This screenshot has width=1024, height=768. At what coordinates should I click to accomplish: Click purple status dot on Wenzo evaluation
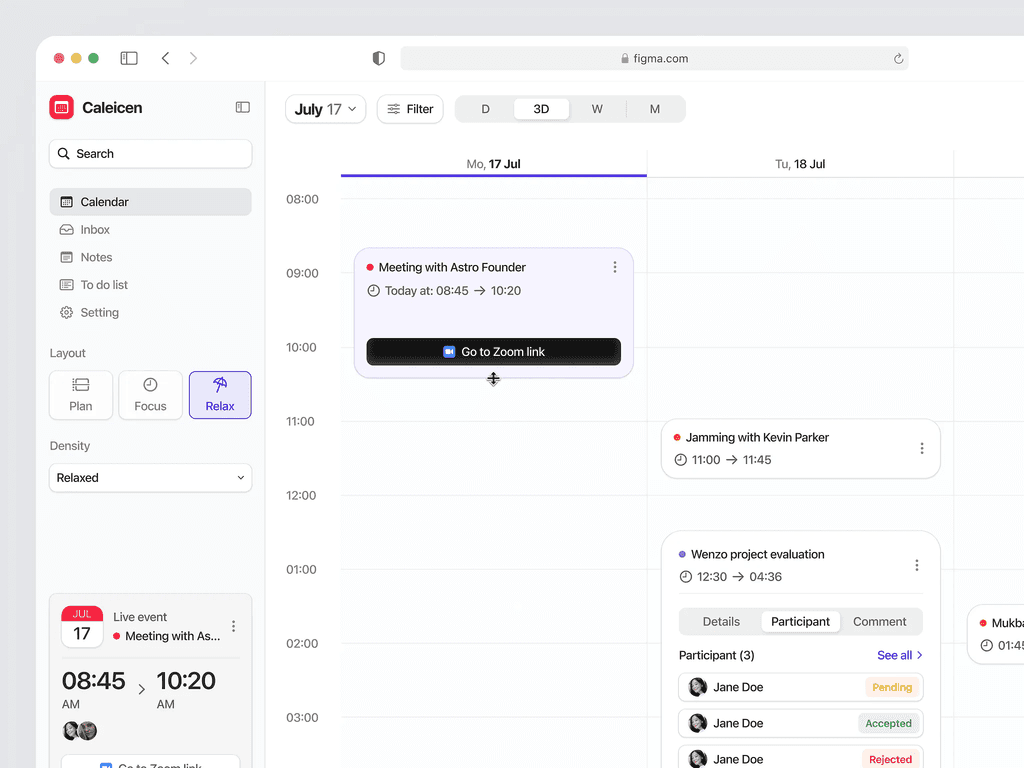point(682,554)
